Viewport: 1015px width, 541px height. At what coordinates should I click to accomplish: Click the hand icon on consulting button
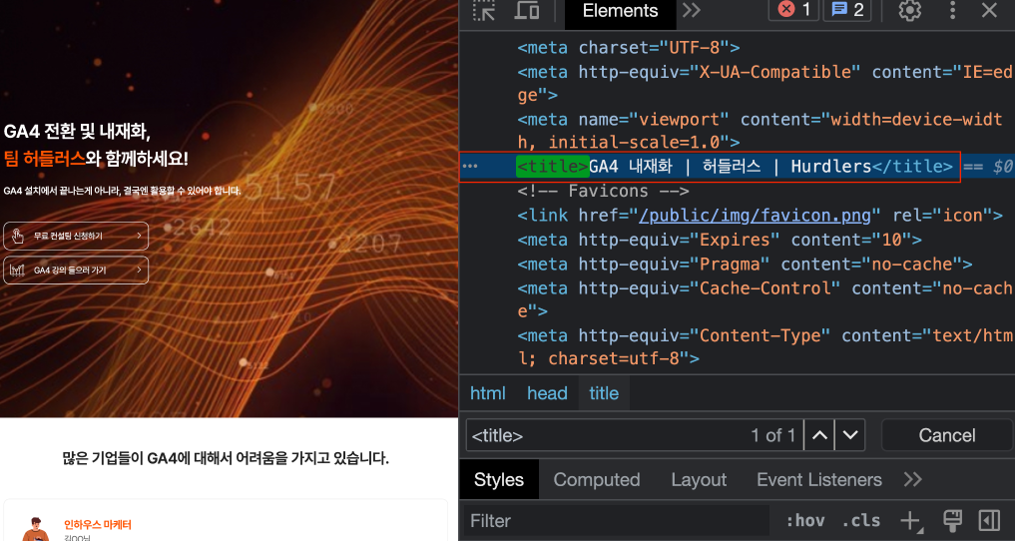(x=17, y=236)
